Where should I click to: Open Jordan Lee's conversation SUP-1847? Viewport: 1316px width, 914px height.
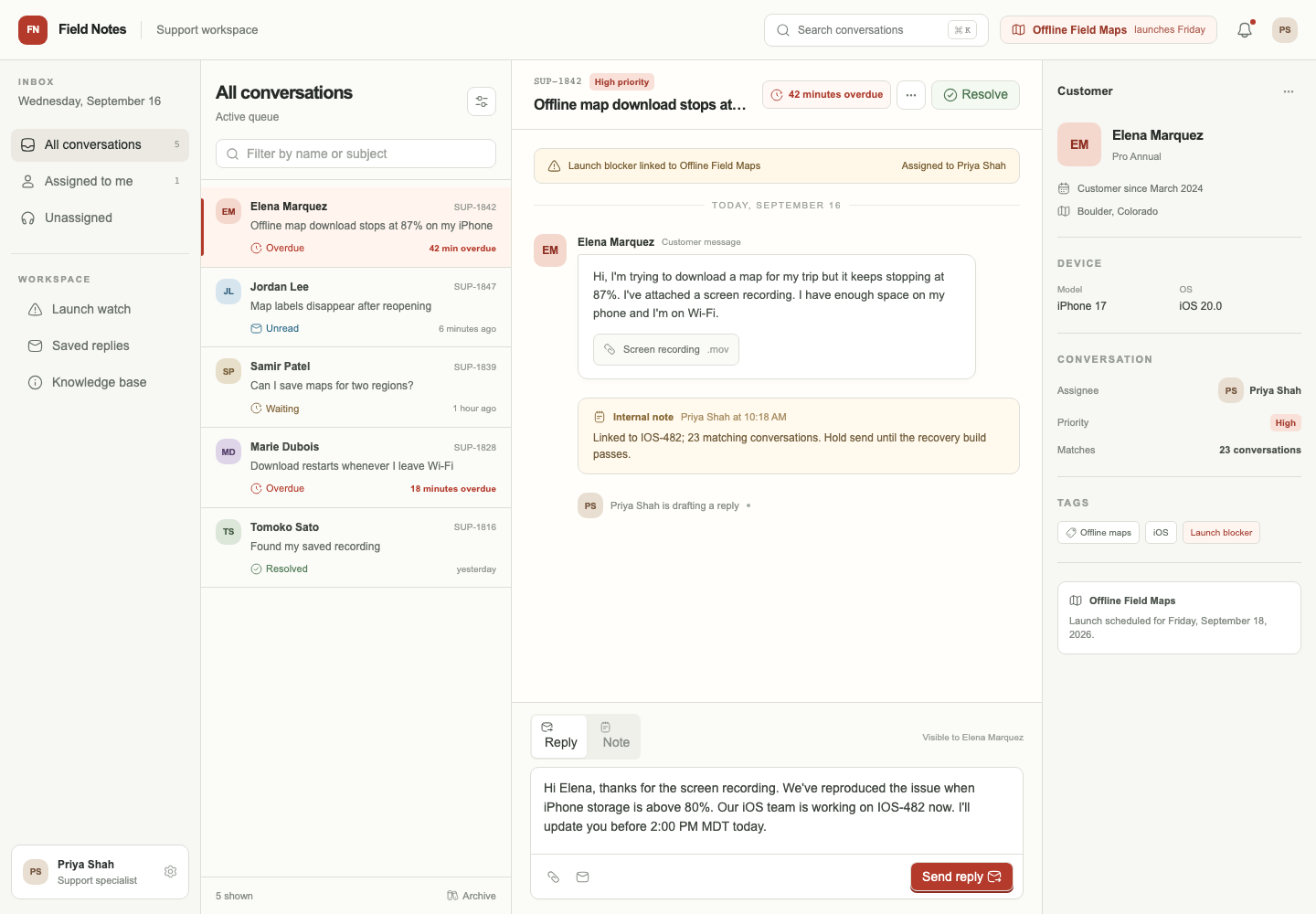tap(356, 307)
